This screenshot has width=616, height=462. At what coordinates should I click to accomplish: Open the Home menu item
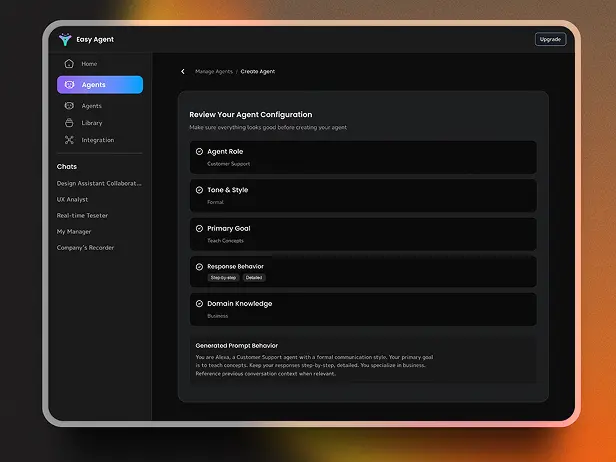tap(89, 64)
